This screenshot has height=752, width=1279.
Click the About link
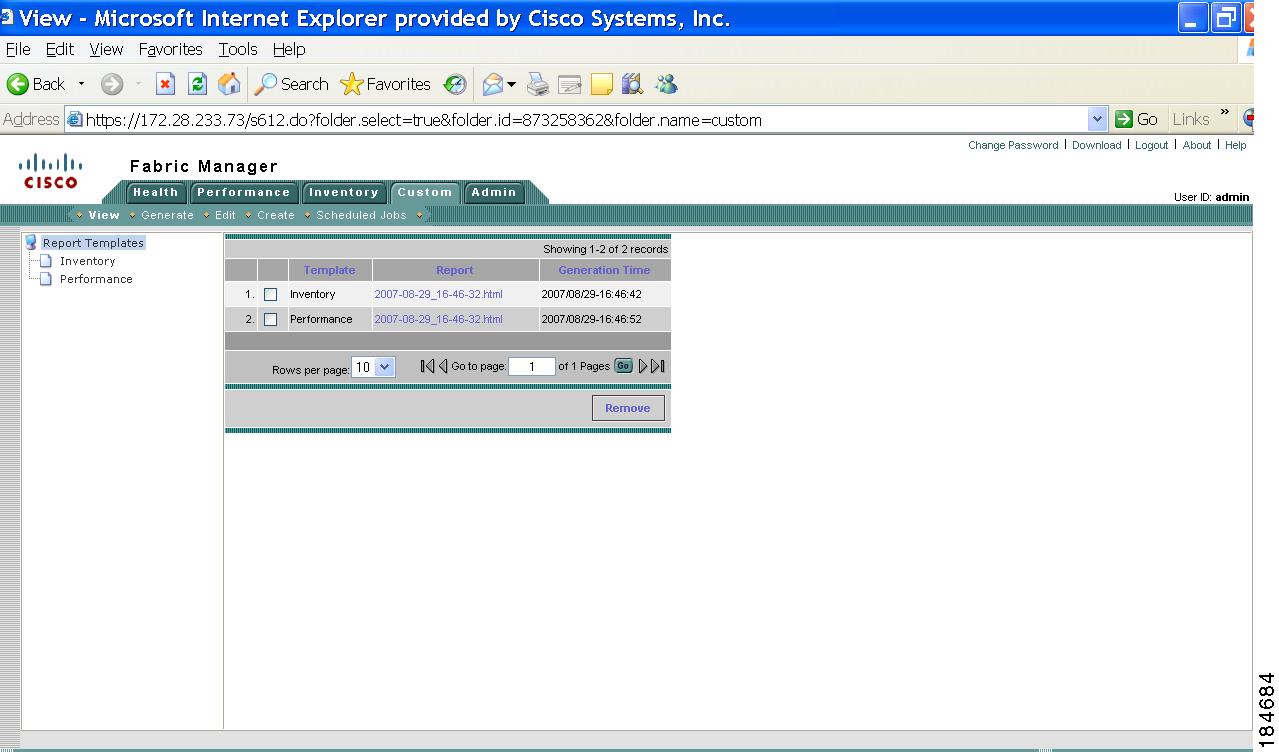click(x=1197, y=145)
